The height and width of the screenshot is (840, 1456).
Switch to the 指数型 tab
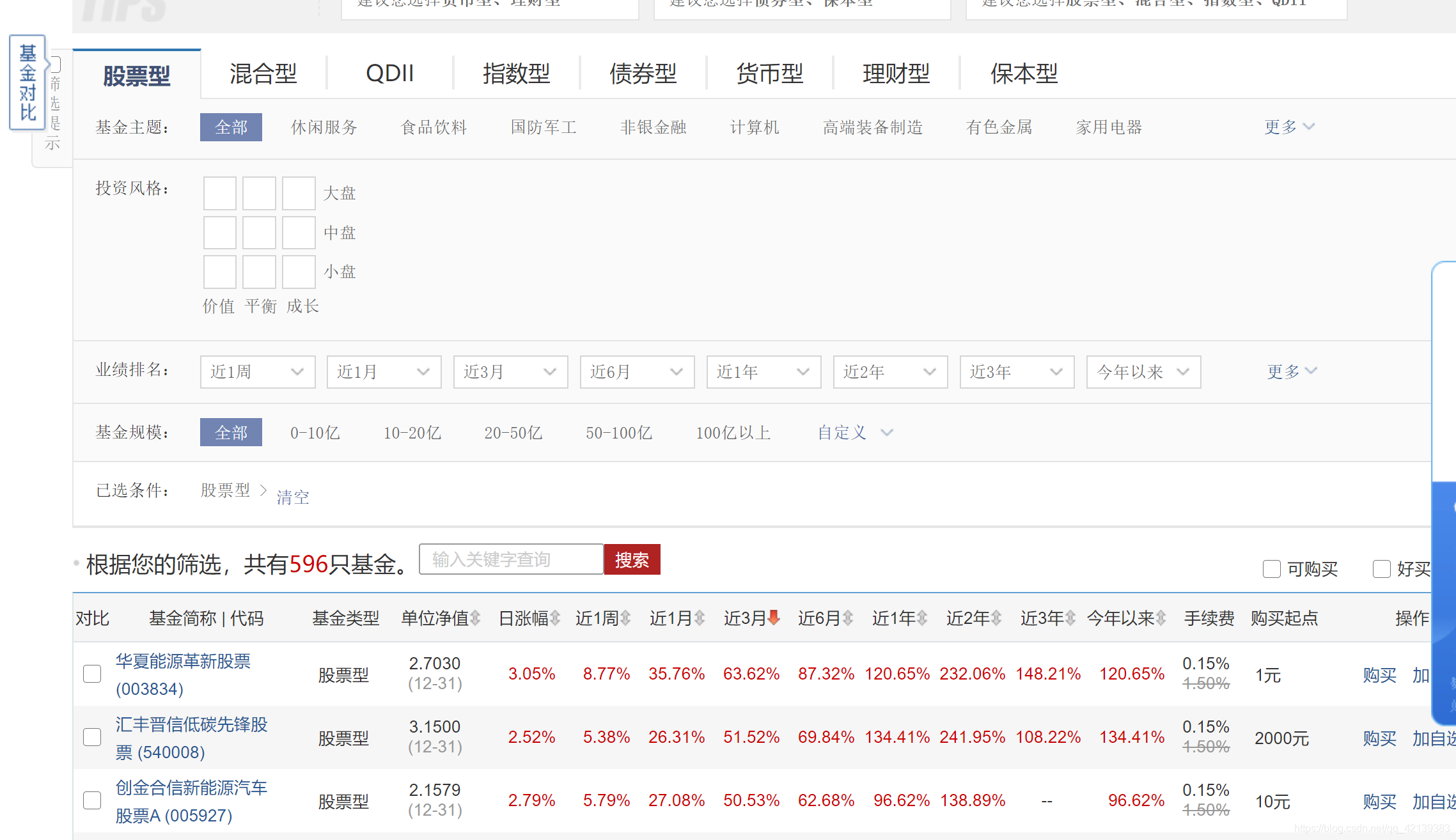click(x=517, y=74)
